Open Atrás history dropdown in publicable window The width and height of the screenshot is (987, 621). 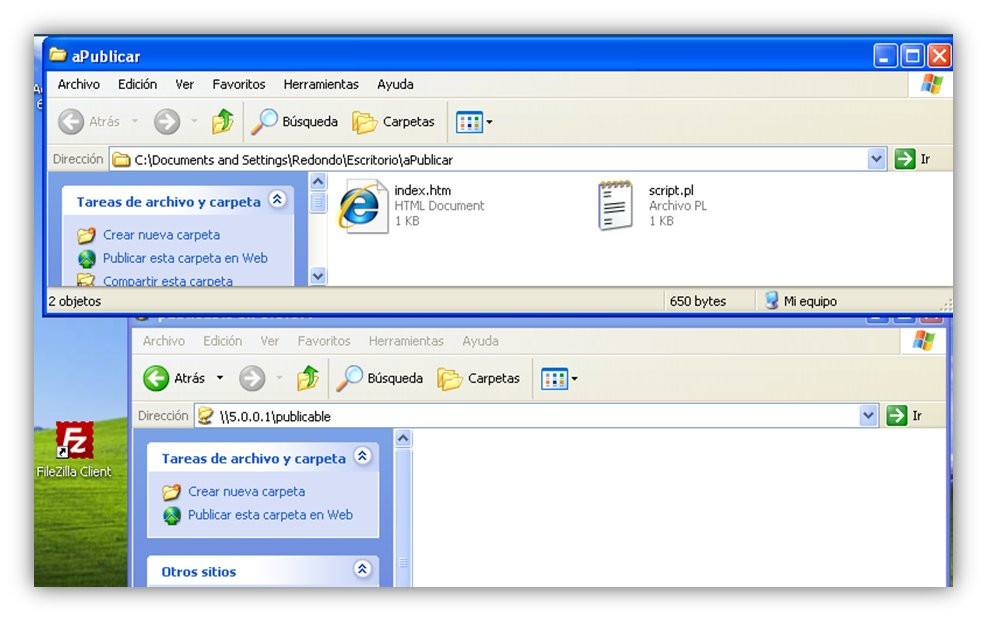pyautogui.click(x=220, y=378)
